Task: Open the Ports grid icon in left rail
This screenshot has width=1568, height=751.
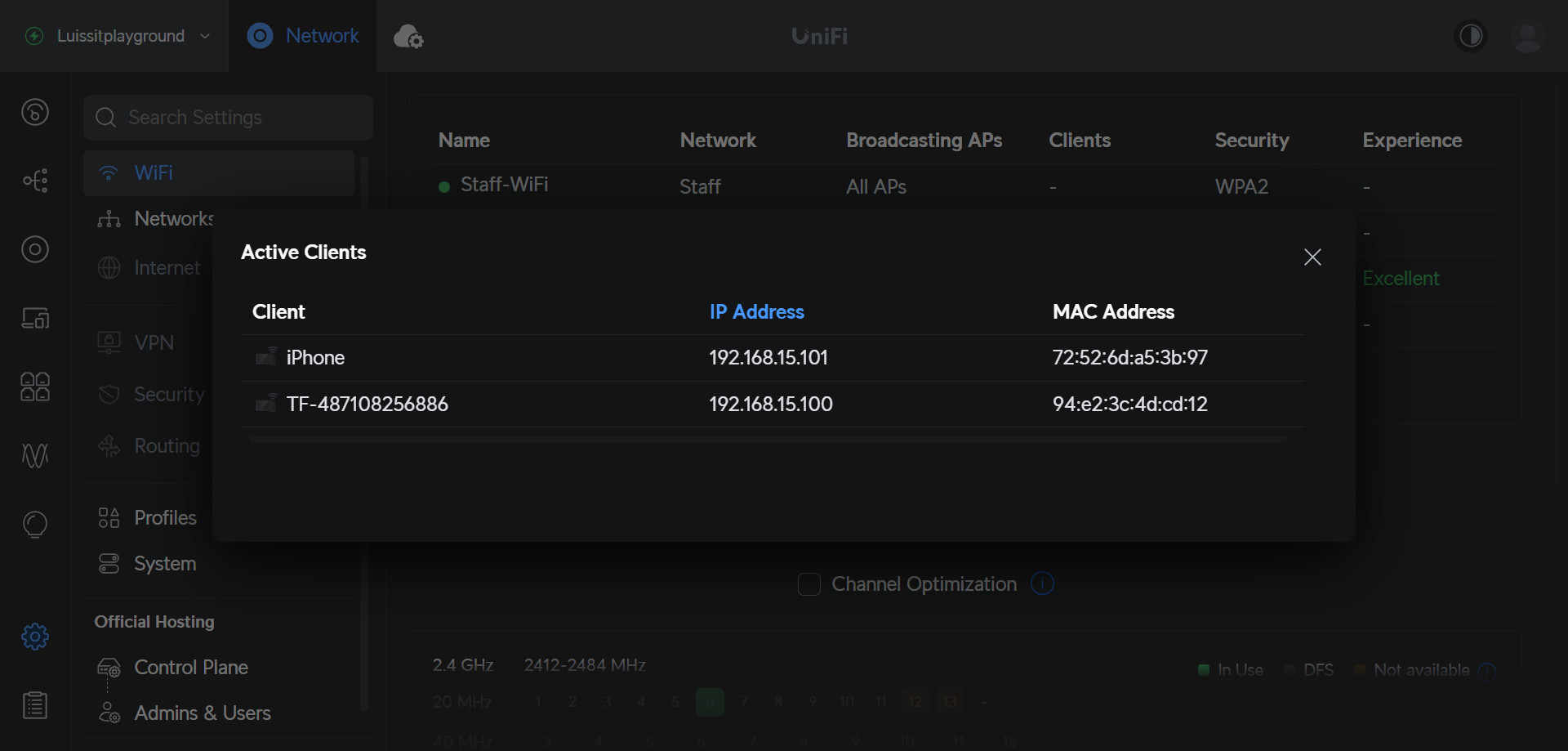Action: click(x=35, y=387)
